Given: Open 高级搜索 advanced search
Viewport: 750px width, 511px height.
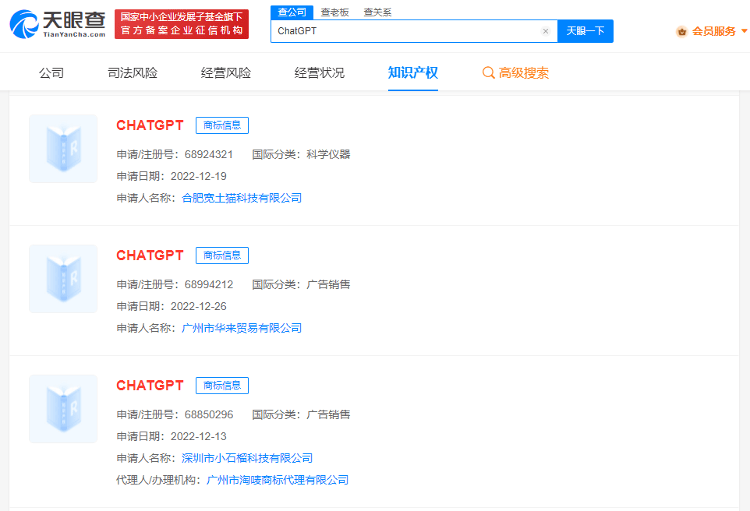Looking at the screenshot, I should pyautogui.click(x=523, y=73).
